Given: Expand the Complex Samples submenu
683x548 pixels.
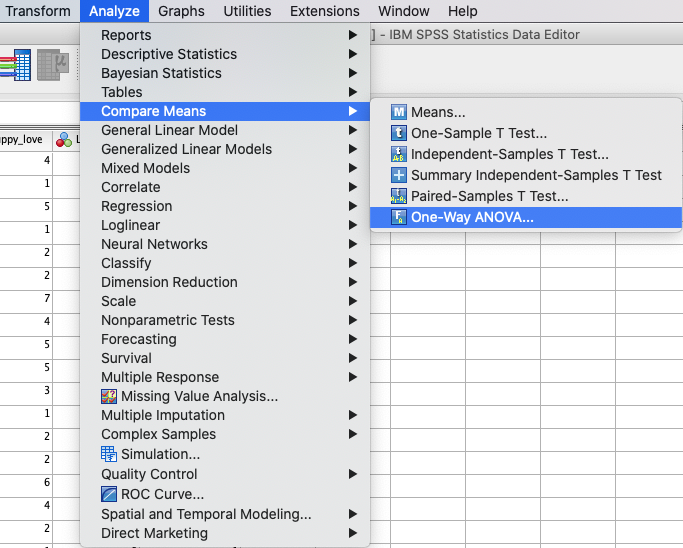Looking at the screenshot, I should (x=225, y=434).
